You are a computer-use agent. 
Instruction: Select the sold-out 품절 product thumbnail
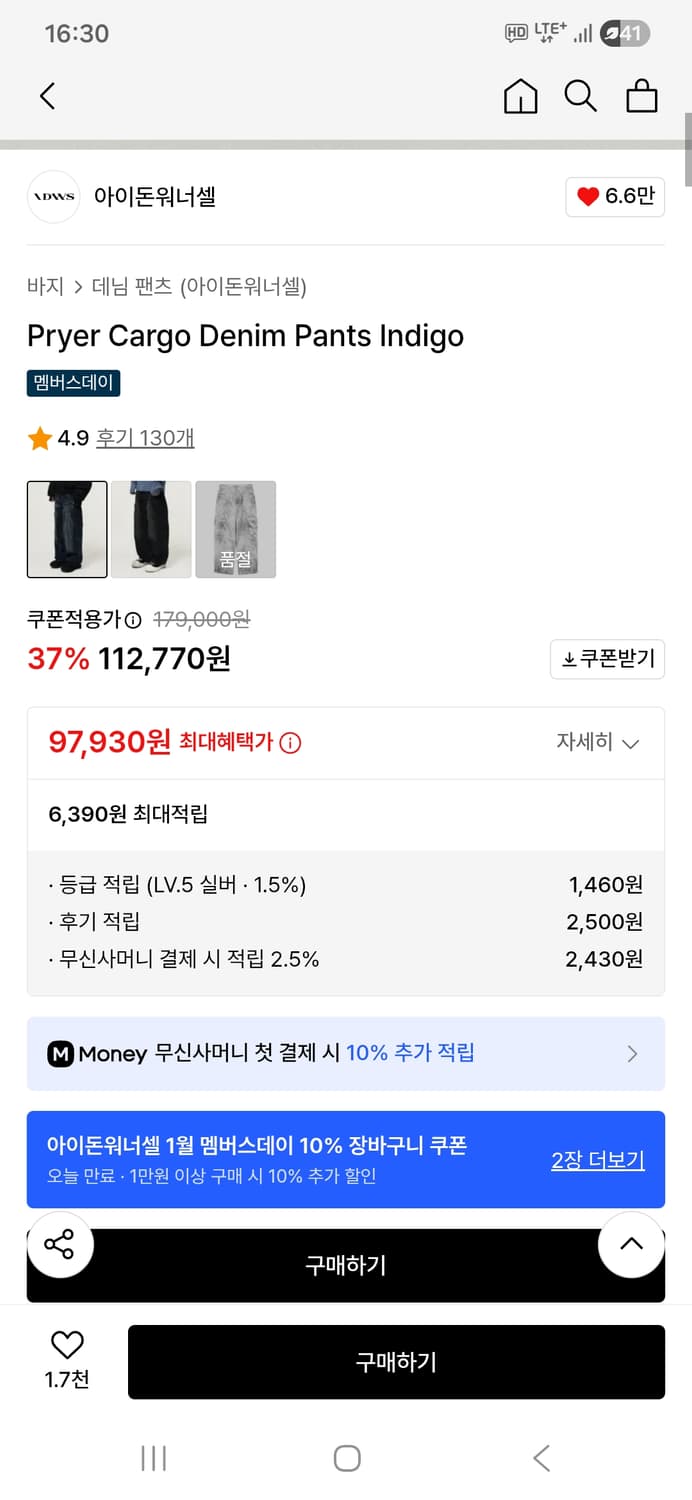(237, 530)
